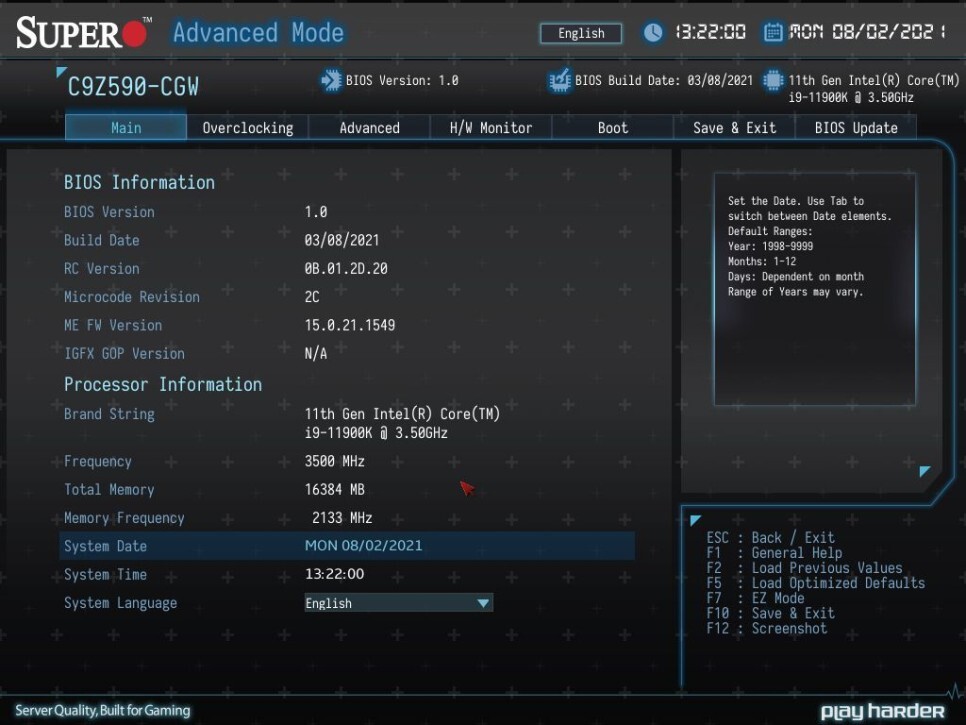The image size is (966, 725).
Task: Click the calendar icon in header
Action: pos(773,32)
